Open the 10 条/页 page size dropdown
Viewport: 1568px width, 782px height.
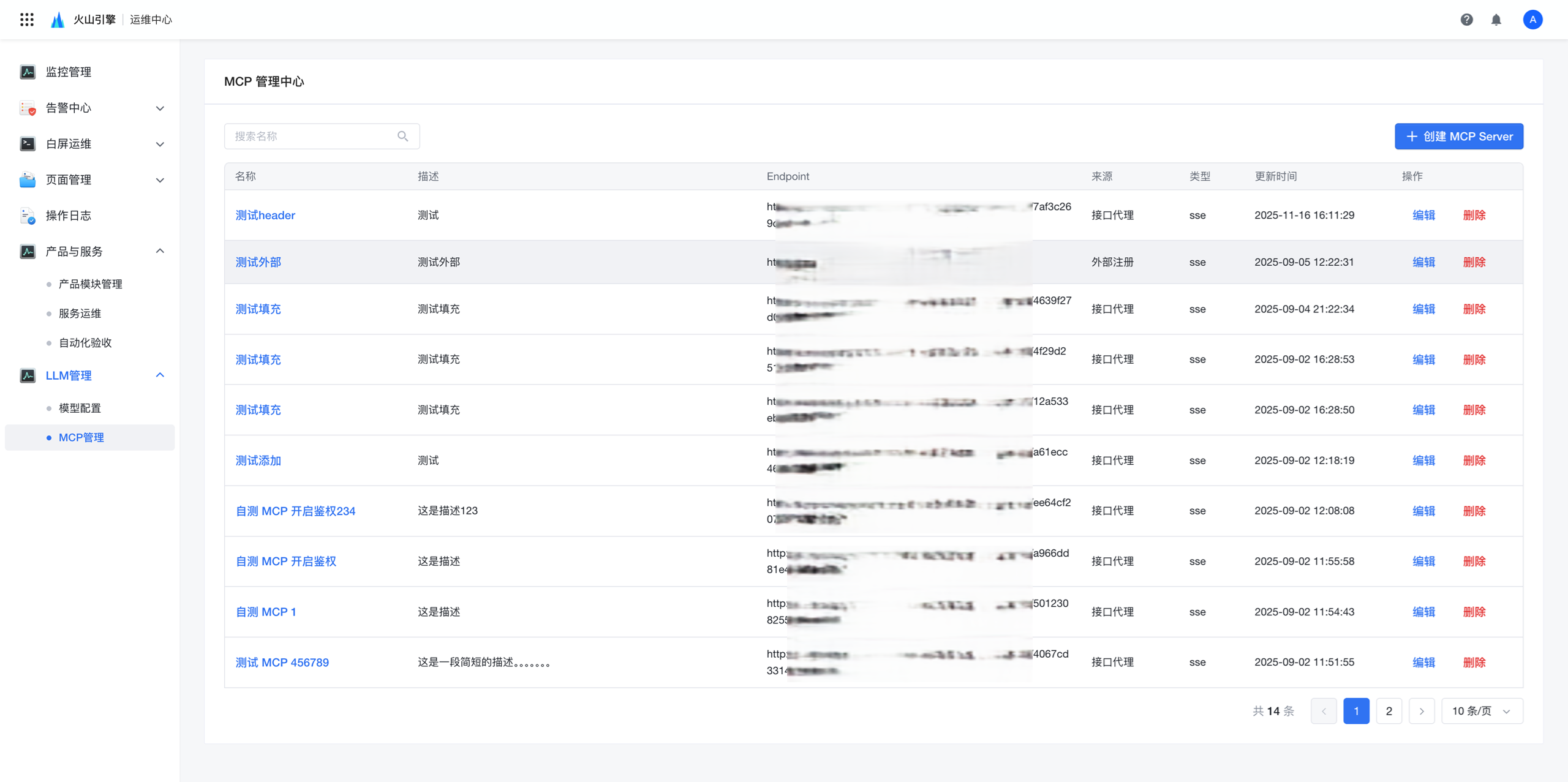click(x=1481, y=711)
